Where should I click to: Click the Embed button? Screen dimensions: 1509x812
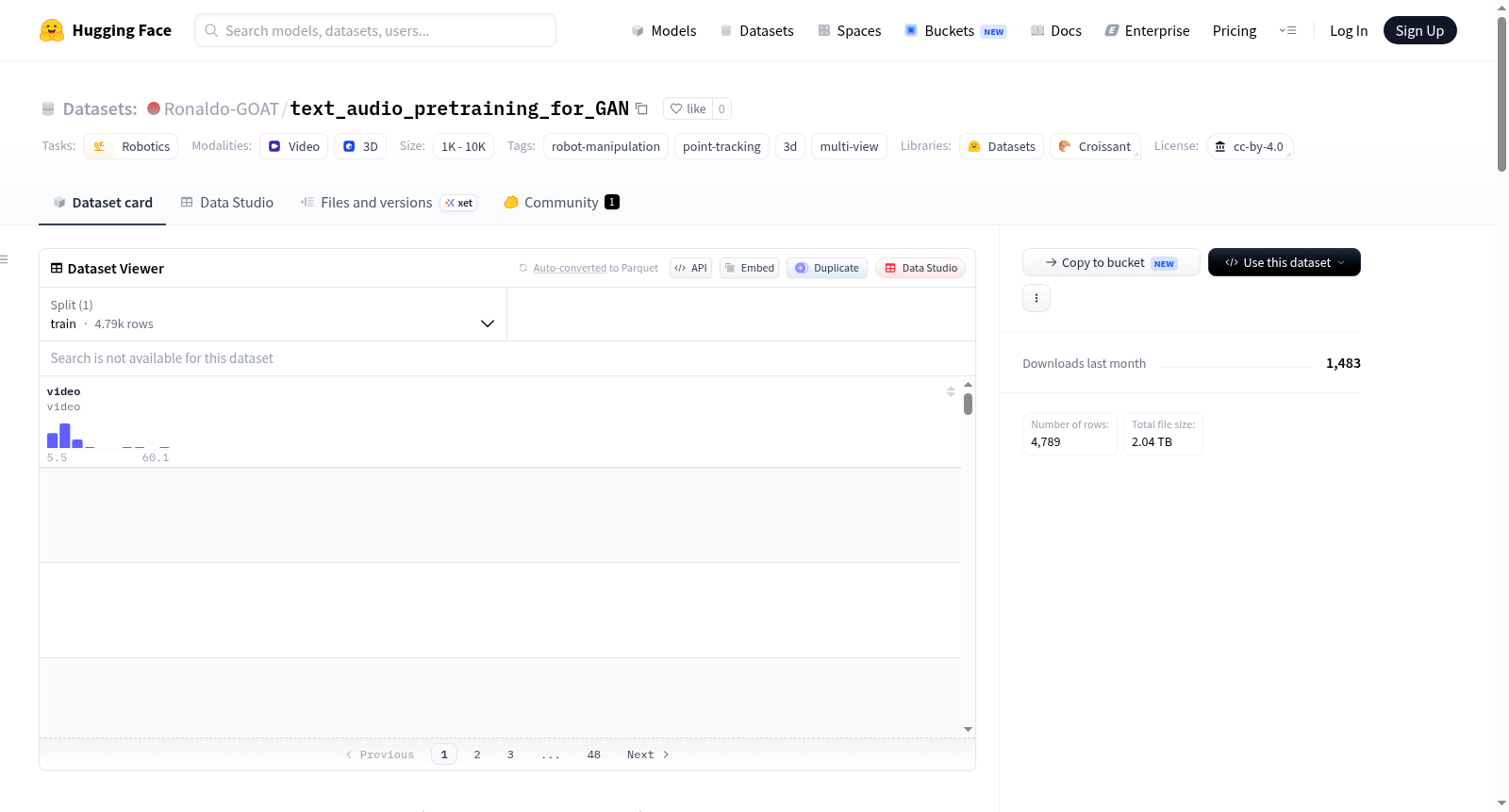(x=750, y=268)
